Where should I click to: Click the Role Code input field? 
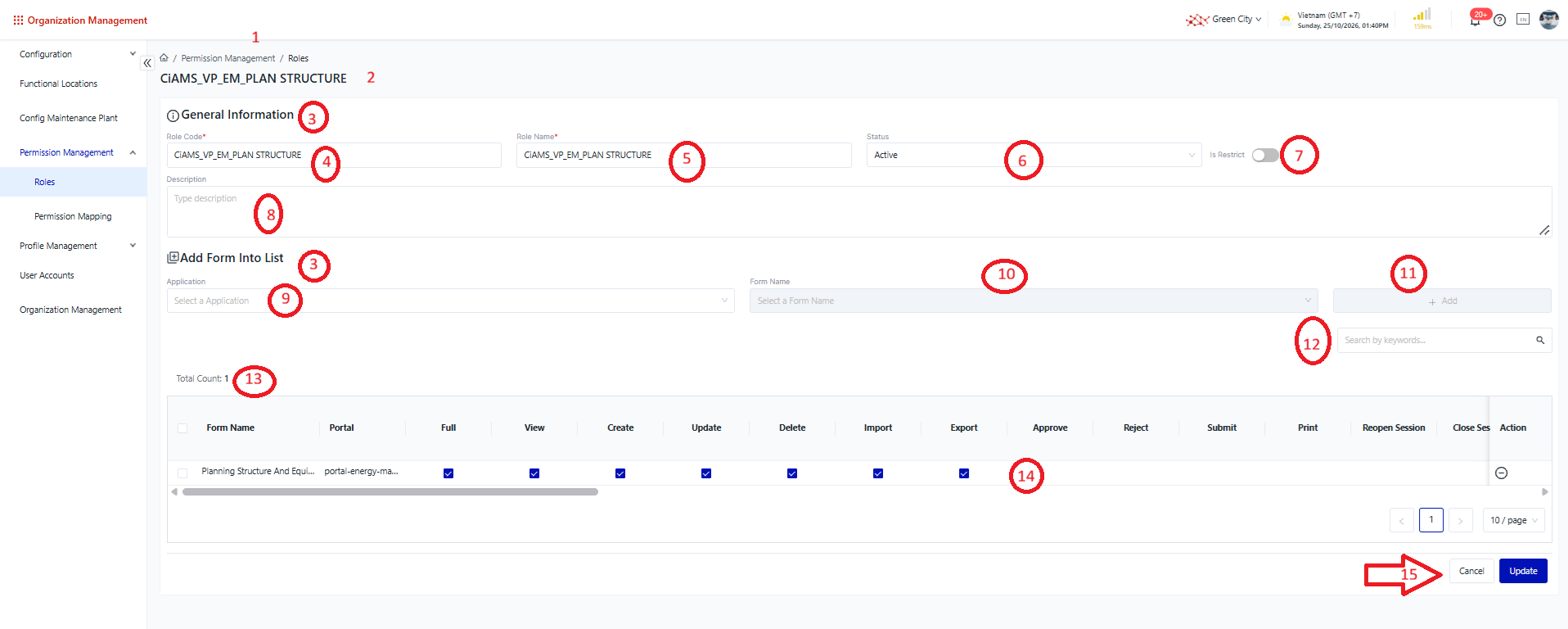pos(334,155)
